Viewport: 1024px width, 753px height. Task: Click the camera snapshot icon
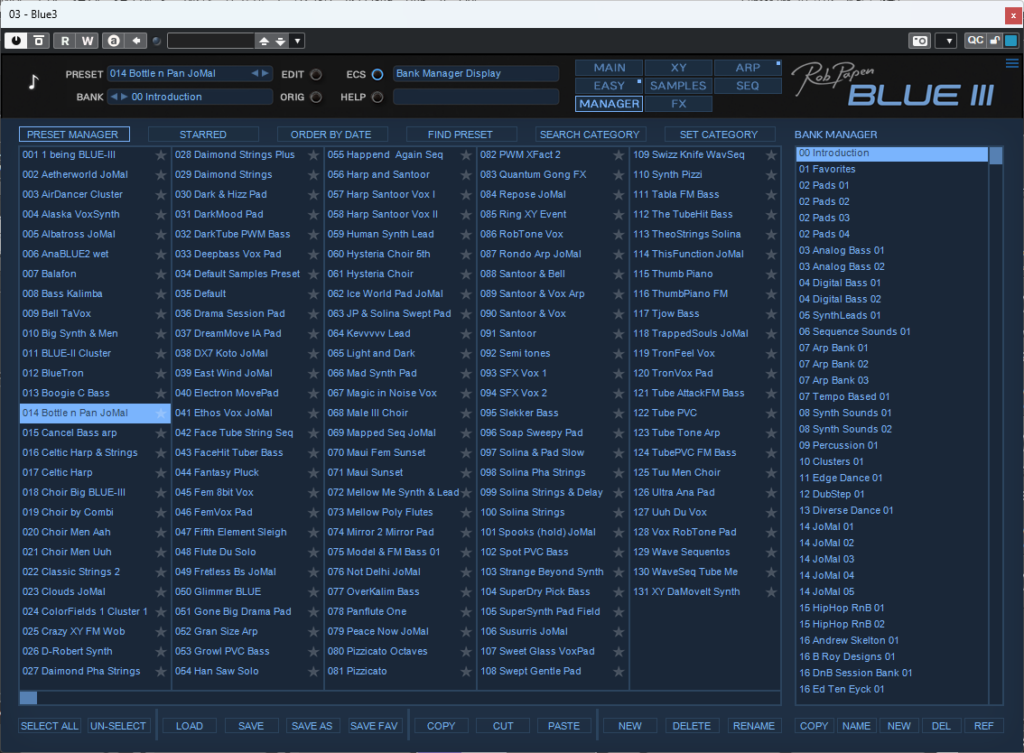919,41
